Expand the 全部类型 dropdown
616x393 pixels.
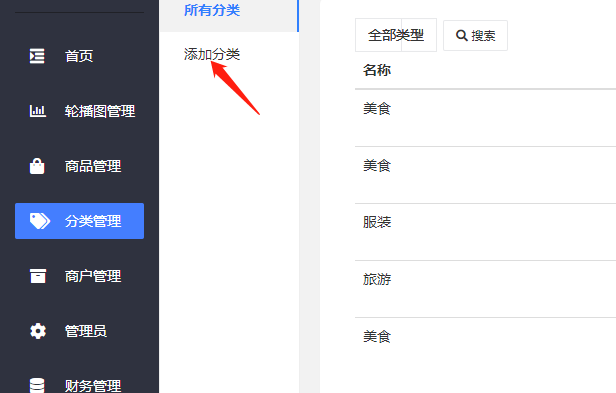(x=396, y=35)
